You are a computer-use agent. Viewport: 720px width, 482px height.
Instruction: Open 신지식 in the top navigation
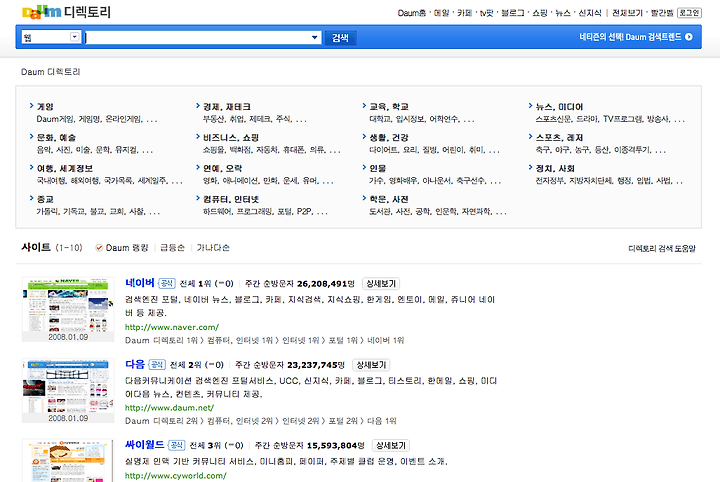pyautogui.click(x=590, y=13)
